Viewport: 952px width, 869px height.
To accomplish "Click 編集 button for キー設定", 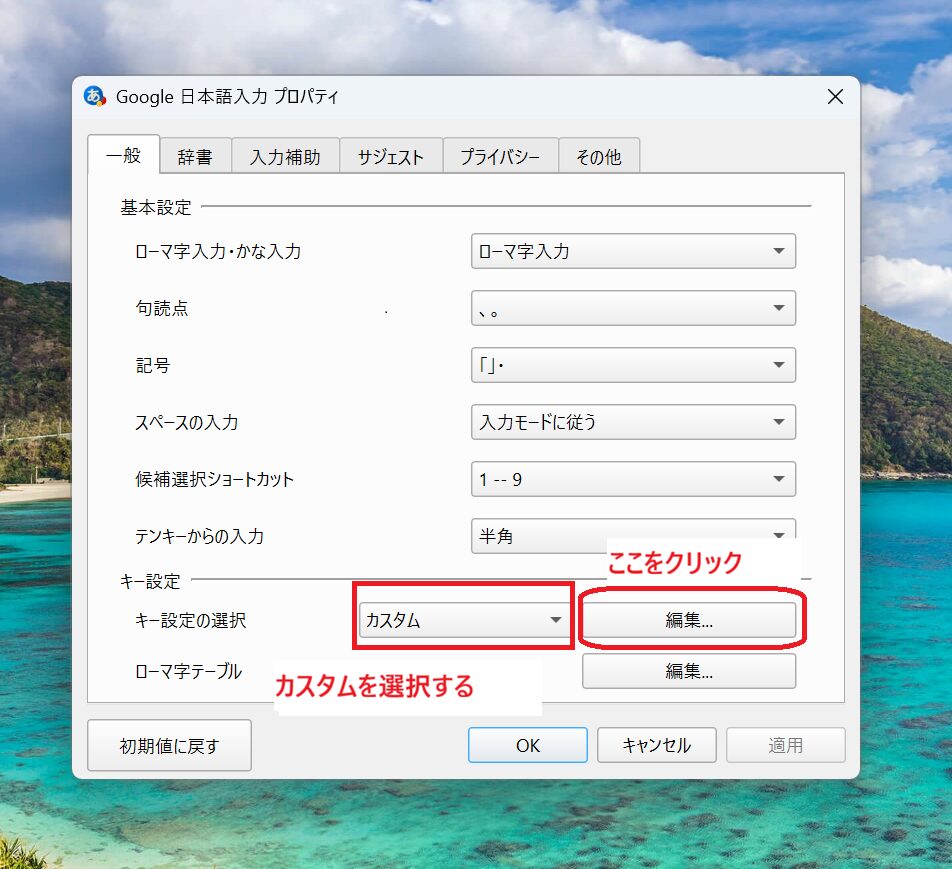I will coord(689,620).
